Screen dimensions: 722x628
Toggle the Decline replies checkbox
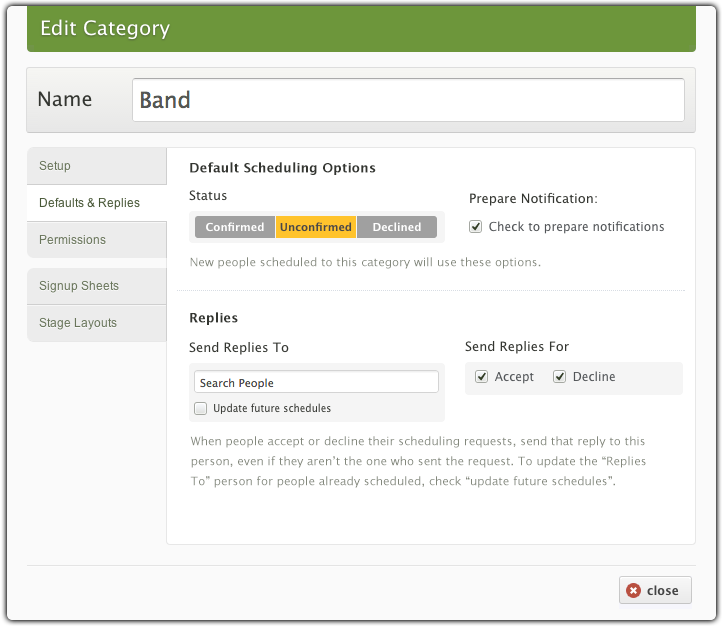click(560, 377)
